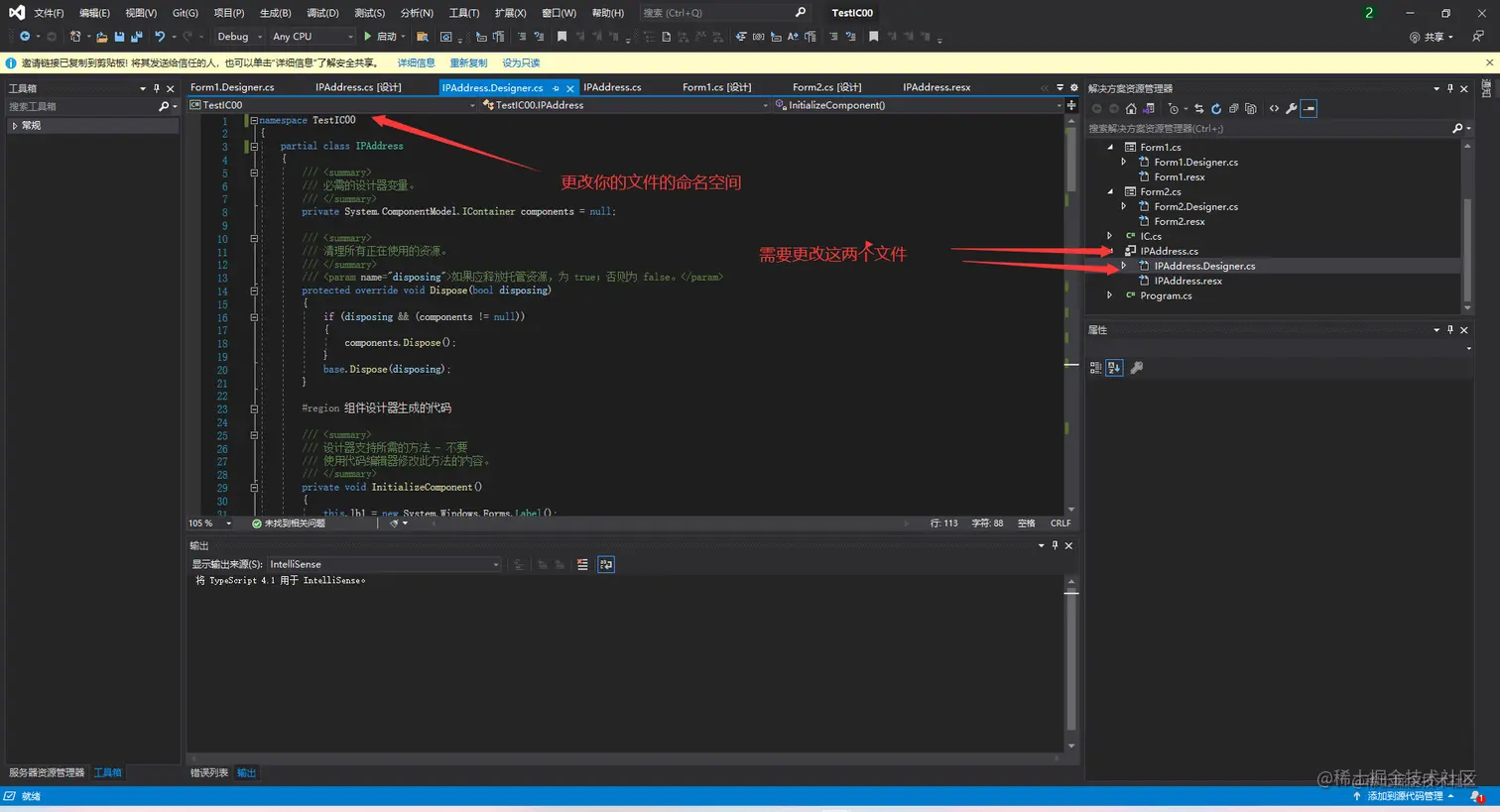Toggle auto-hide pin of Properties panel

[x=1450, y=329]
